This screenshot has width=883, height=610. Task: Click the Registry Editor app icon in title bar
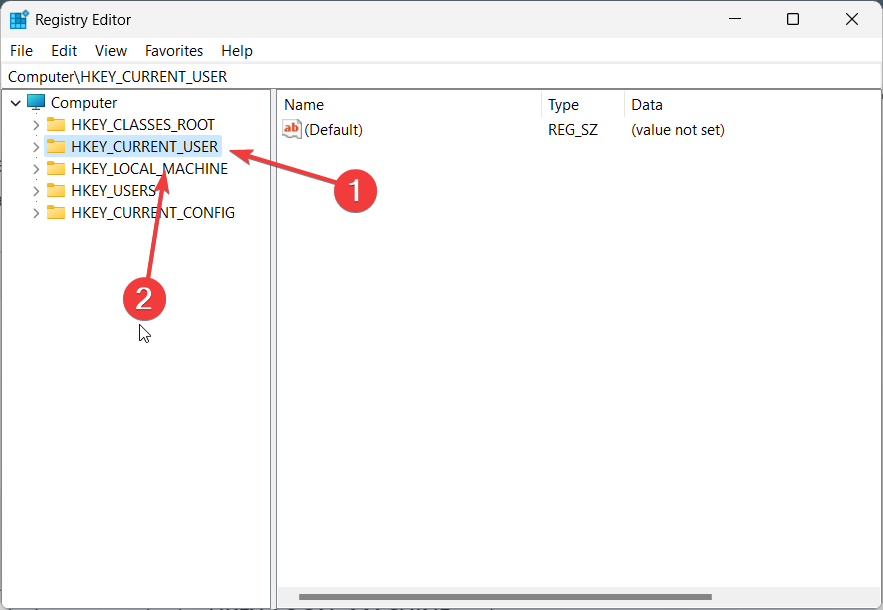click(x=19, y=20)
